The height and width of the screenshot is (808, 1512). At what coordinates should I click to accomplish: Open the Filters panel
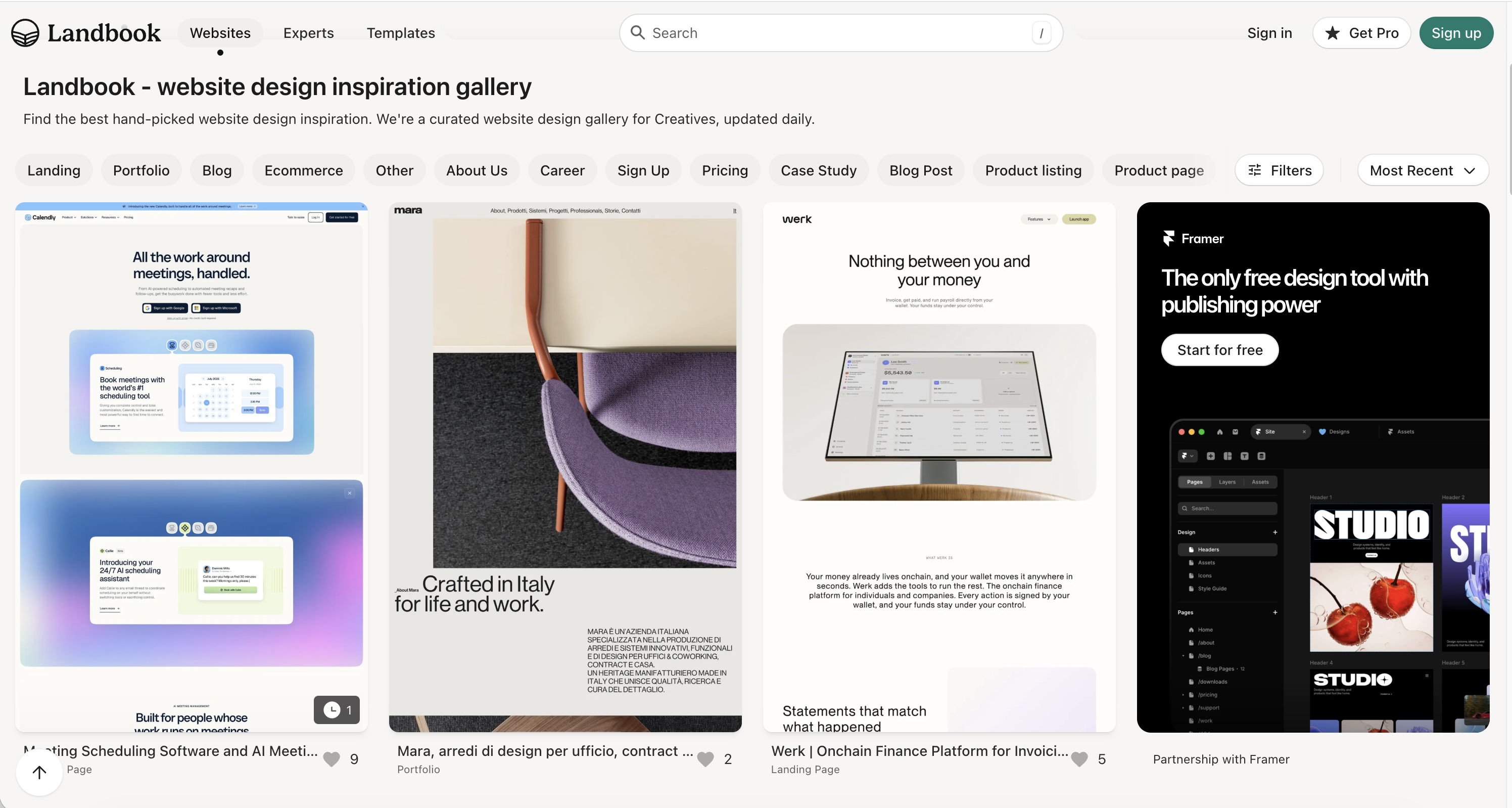(x=1279, y=170)
